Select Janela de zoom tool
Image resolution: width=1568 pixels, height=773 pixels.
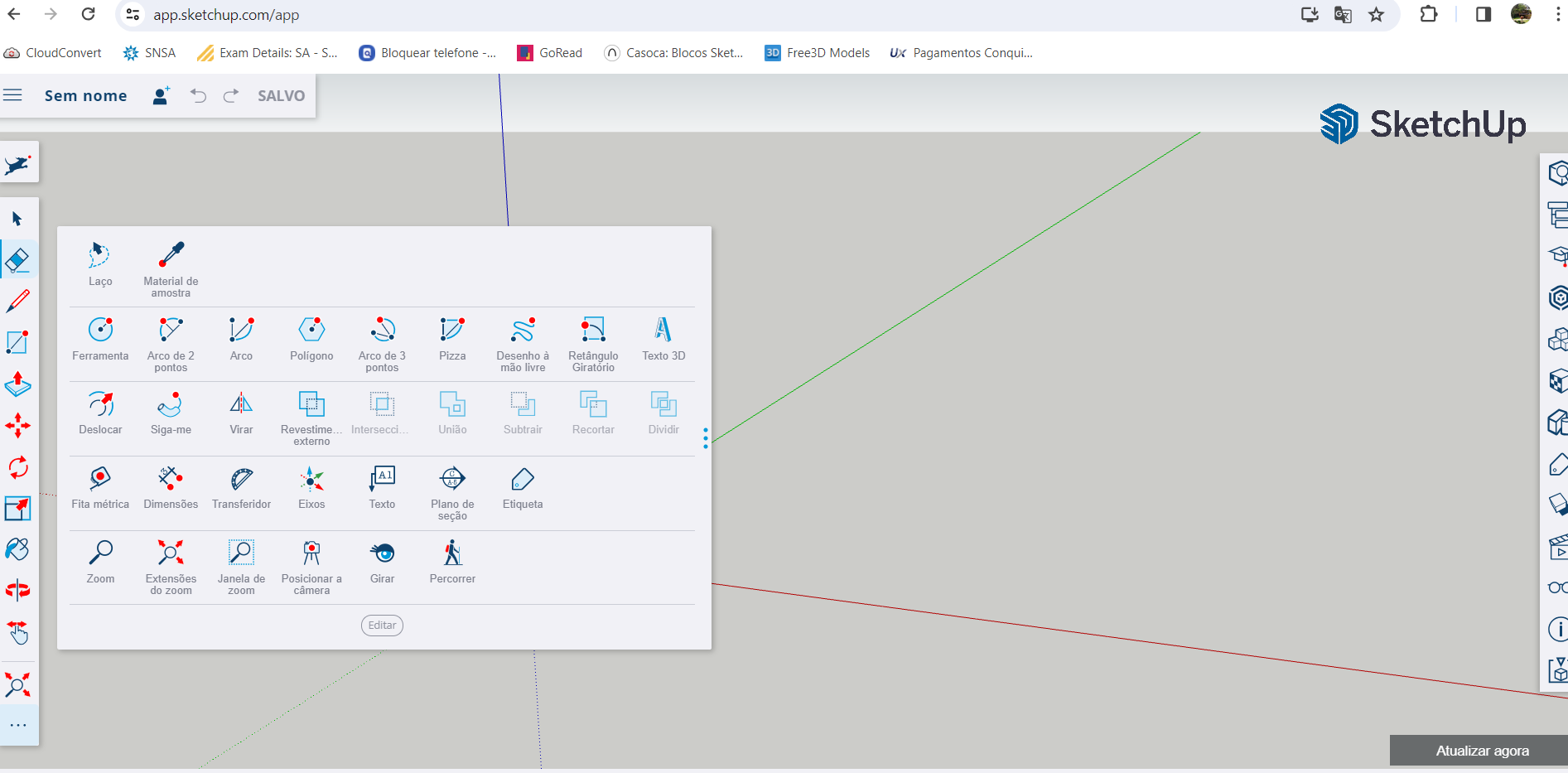tap(241, 566)
